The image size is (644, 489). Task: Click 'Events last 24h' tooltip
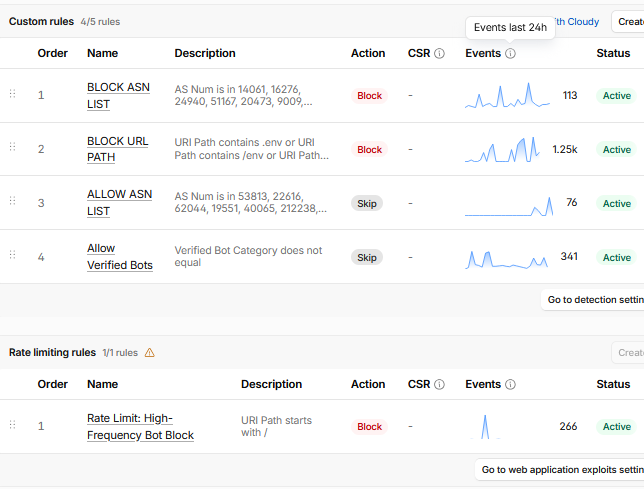(510, 28)
